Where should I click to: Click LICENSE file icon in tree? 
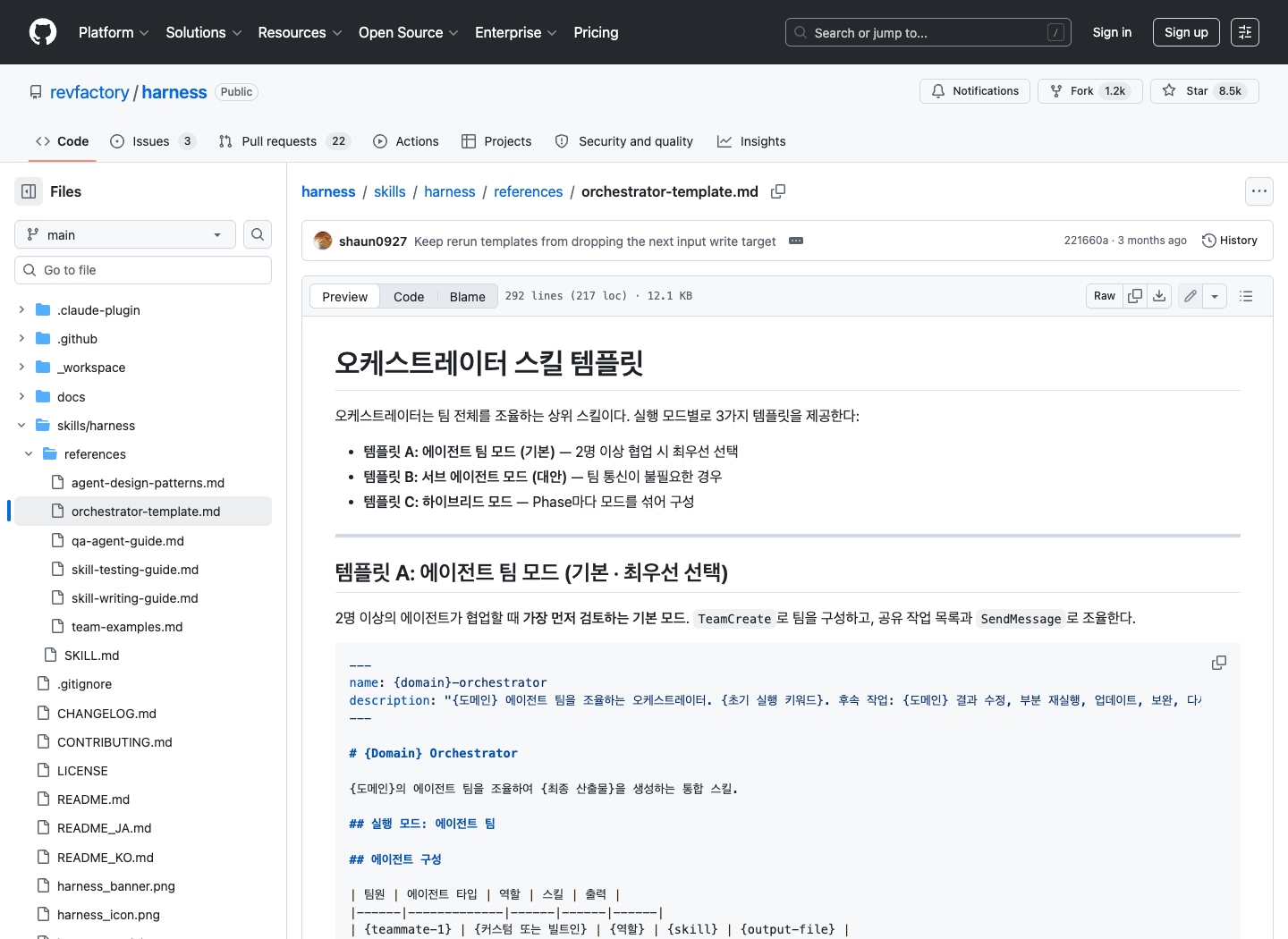(43, 771)
